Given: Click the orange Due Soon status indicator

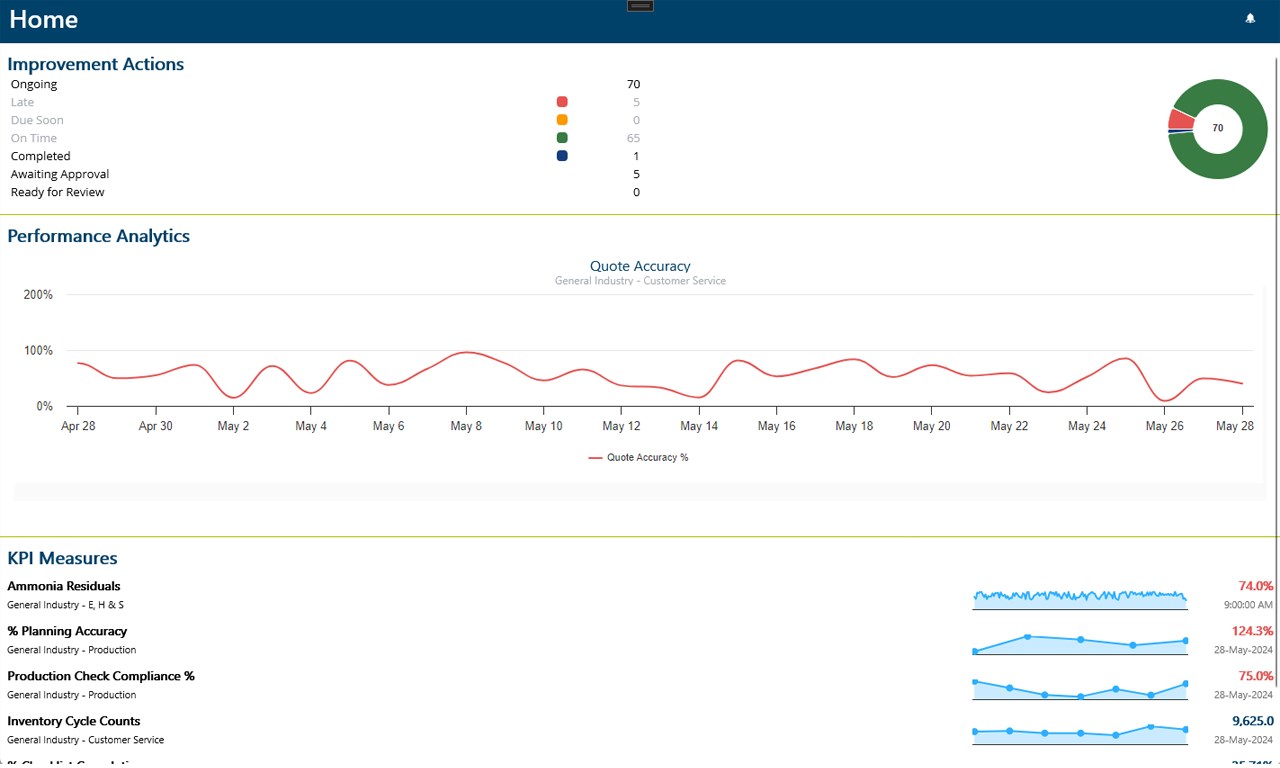Looking at the screenshot, I should point(562,120).
